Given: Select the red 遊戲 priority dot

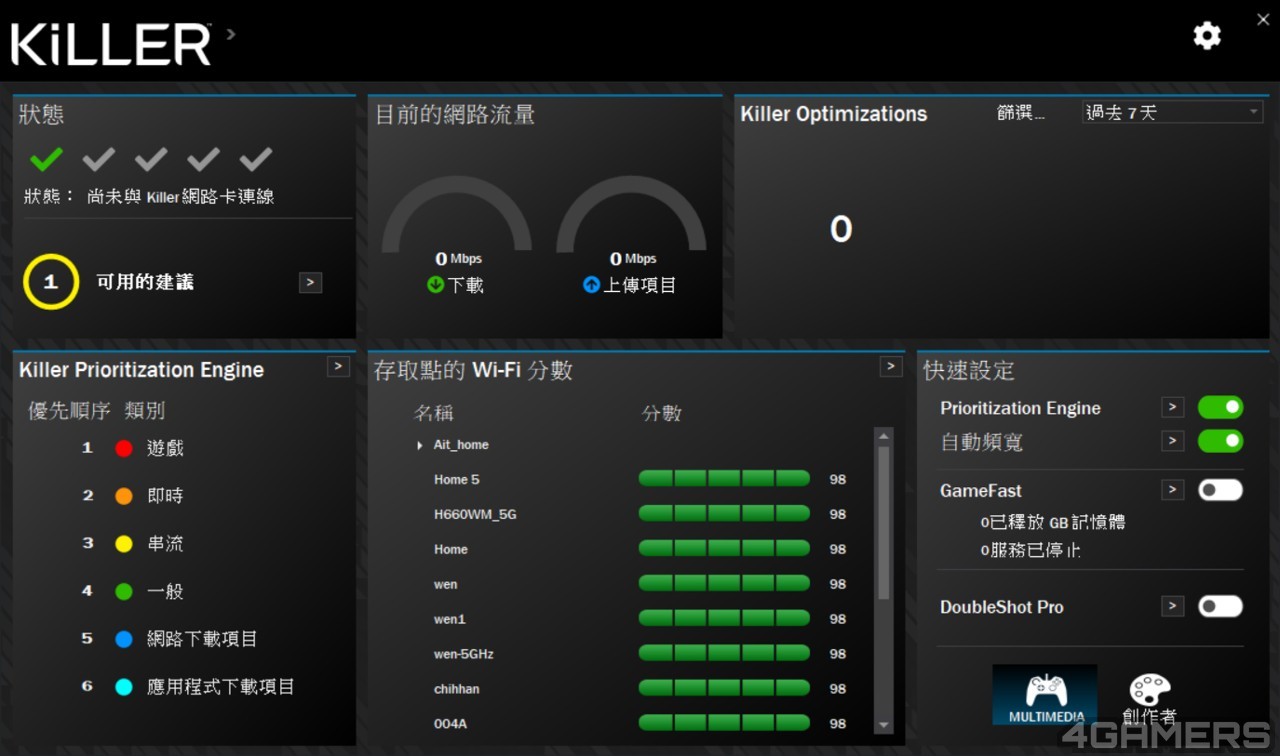Looking at the screenshot, I should (x=124, y=448).
